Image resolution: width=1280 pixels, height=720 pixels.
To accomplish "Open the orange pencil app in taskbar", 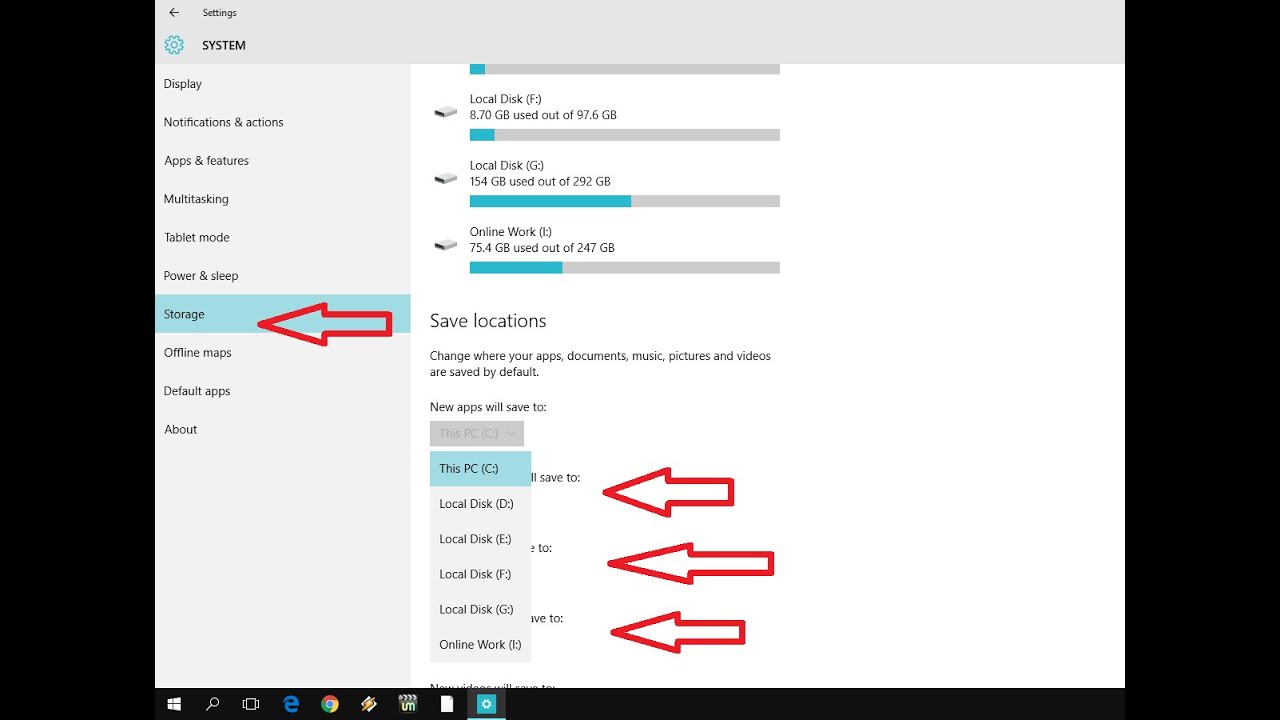I will [x=369, y=704].
